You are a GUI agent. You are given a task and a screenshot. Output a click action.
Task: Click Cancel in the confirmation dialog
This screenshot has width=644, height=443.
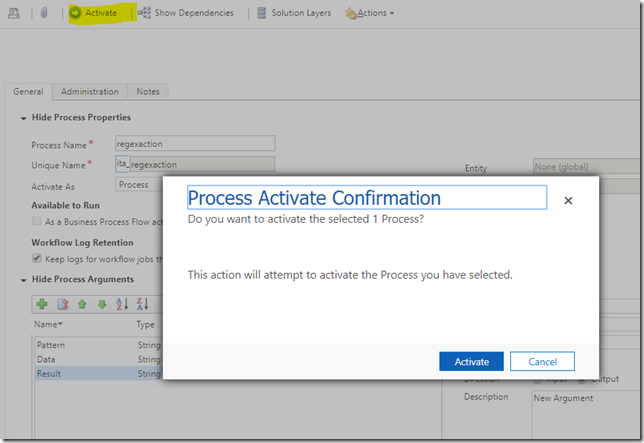[542, 361]
